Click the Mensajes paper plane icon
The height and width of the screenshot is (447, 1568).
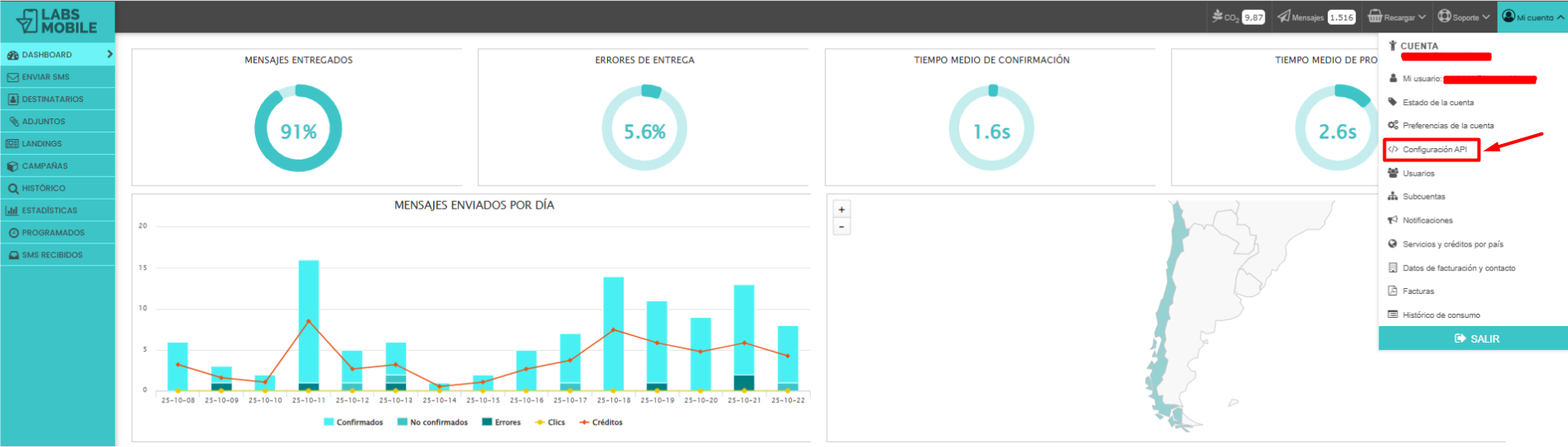pyautogui.click(x=1284, y=17)
